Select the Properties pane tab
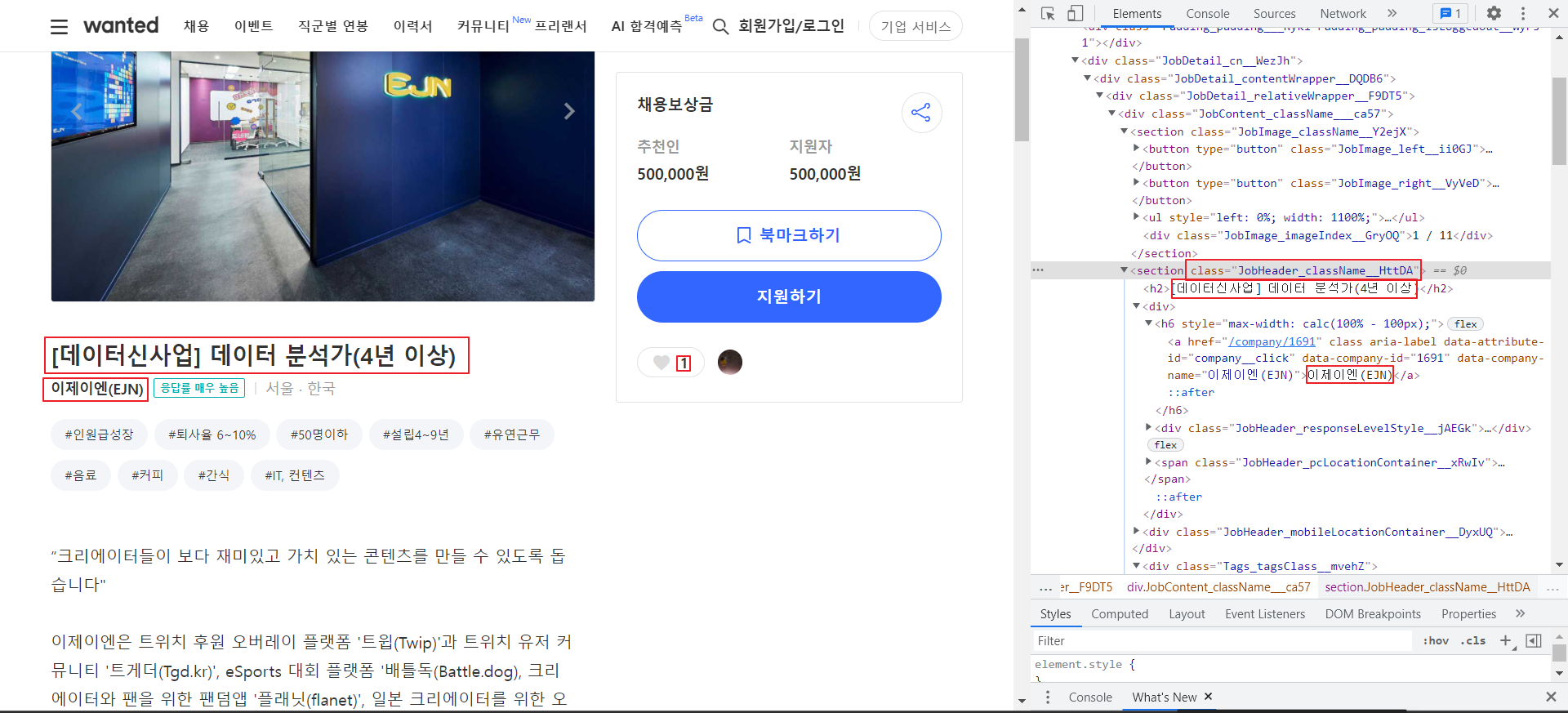The image size is (1568, 713). coord(1468,613)
